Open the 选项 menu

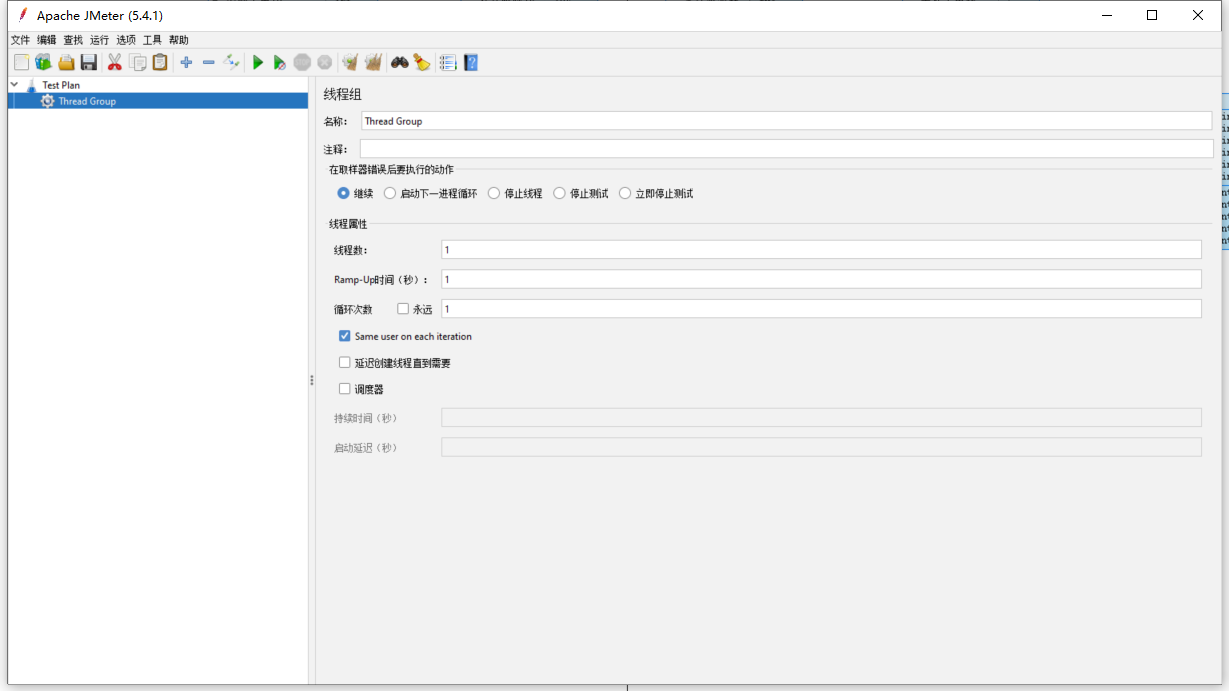click(126, 40)
